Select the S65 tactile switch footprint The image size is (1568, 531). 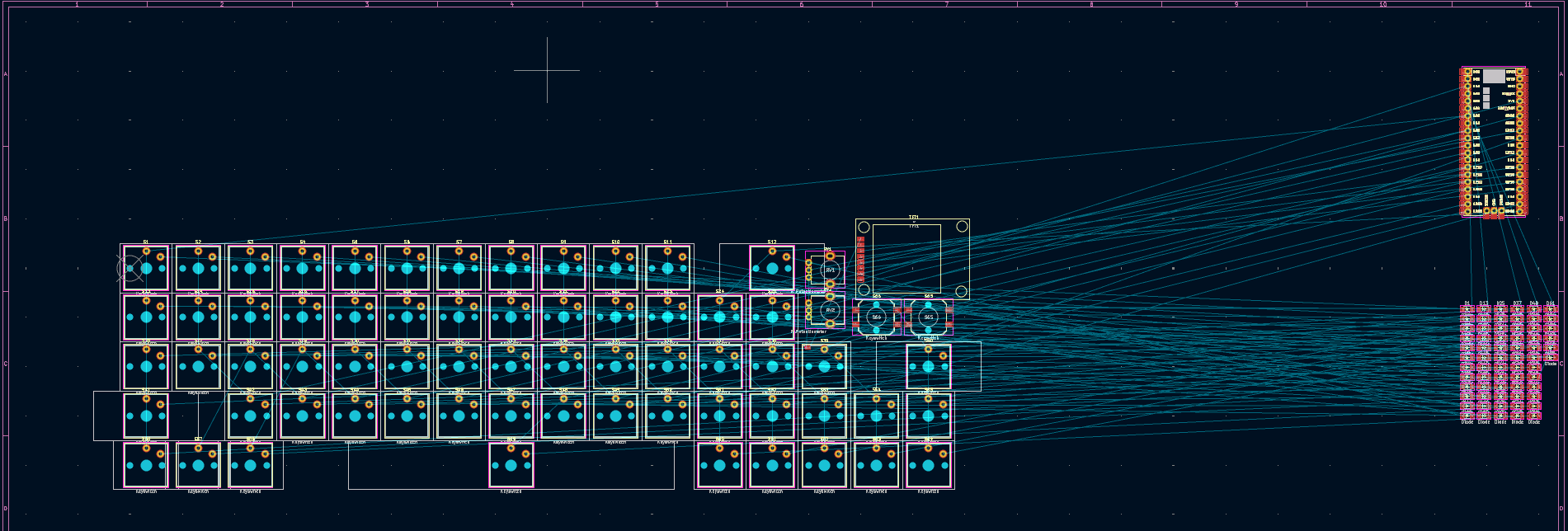coord(928,317)
